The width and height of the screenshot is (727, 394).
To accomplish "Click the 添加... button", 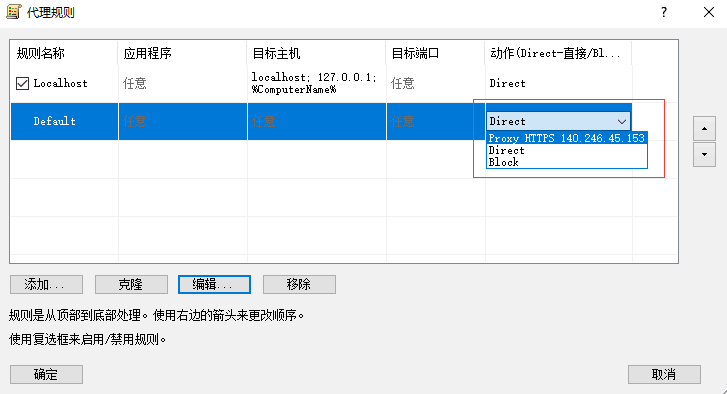I will point(46,284).
